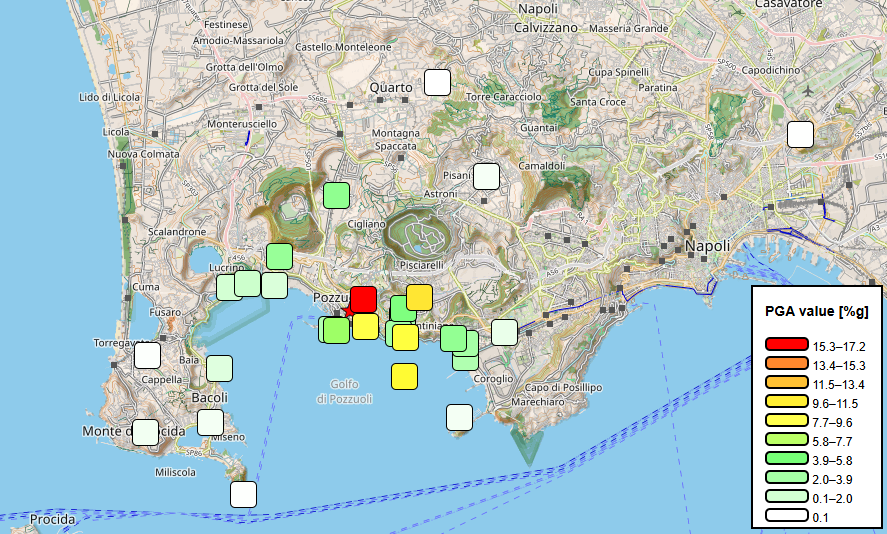The image size is (887, 534).
Task: Click the white station marker beside Pisani
Action: tap(486, 176)
